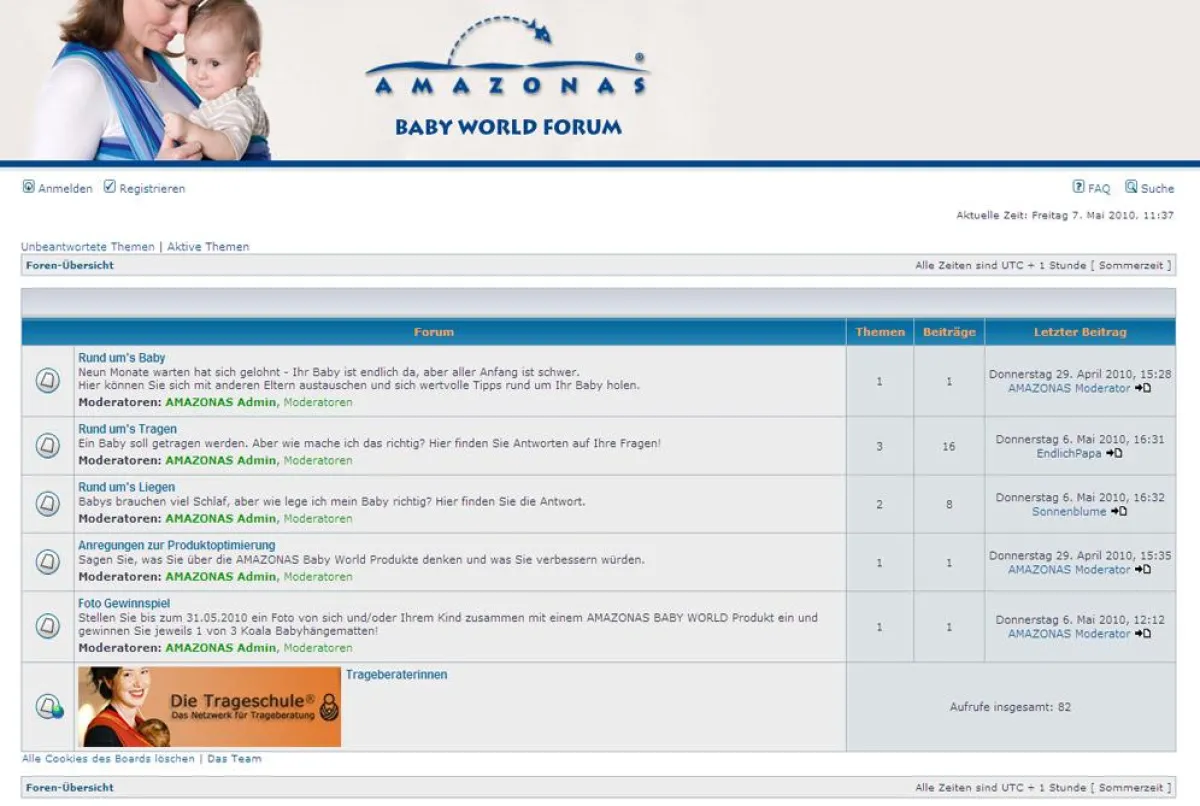Open the FAQ icon
This screenshot has height=806, width=1200.
coord(1080,188)
